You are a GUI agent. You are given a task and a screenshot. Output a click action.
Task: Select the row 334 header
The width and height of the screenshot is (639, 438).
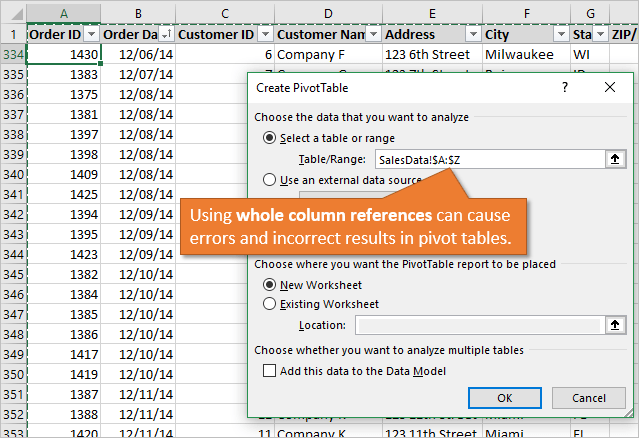point(13,54)
